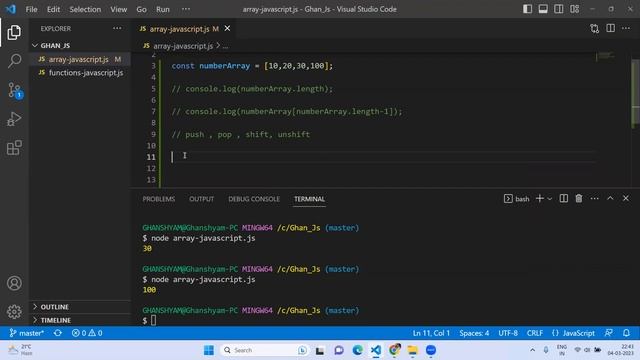Open Source Control view with badge

click(14, 90)
